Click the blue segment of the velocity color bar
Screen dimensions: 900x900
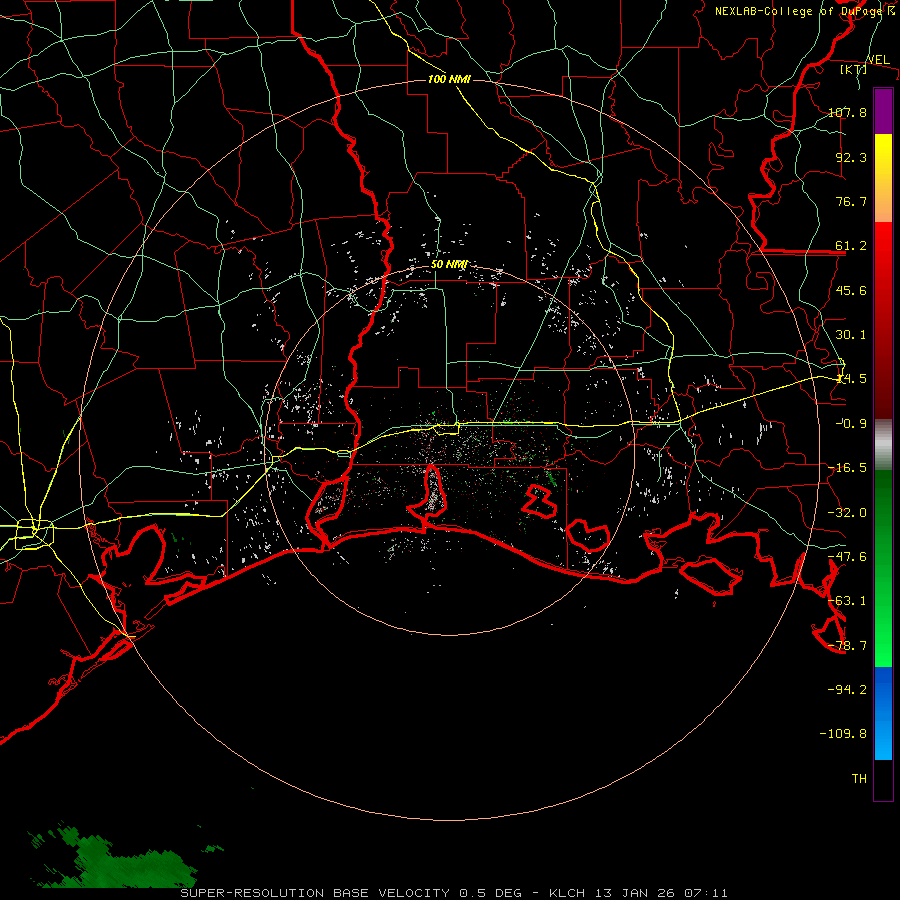pyautogui.click(x=883, y=713)
